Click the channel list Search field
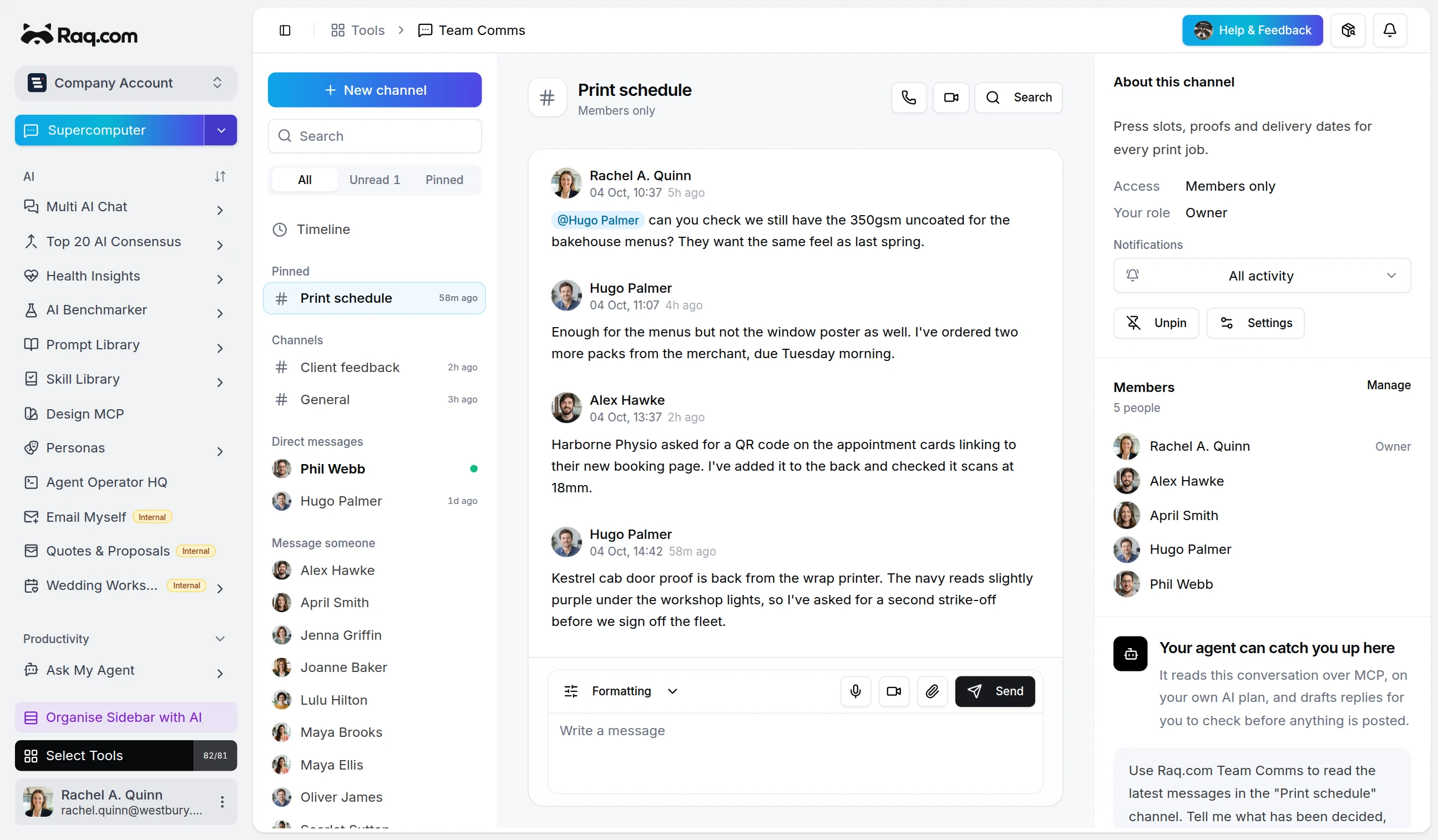This screenshot has height=840, width=1438. 374,136
